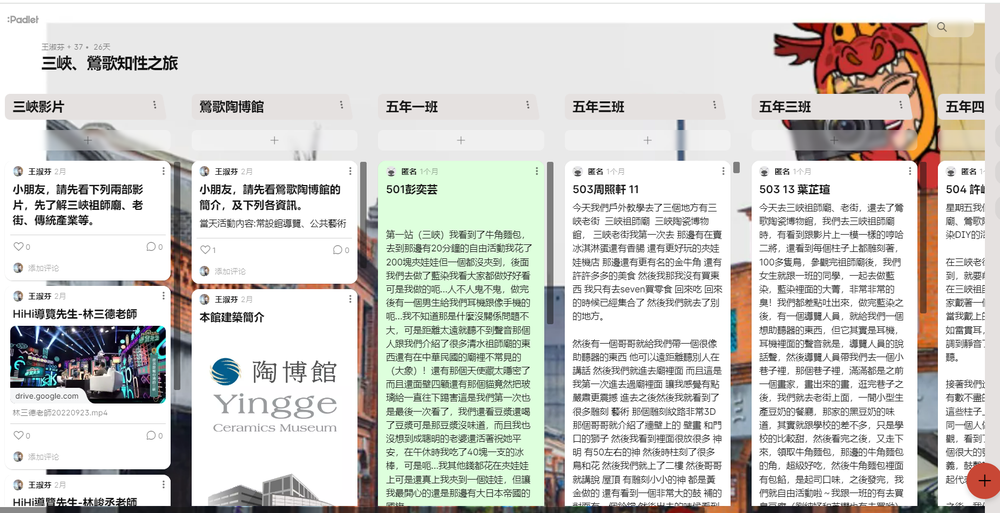Viewport: 1000px width, 513px height.
Task: Click the anonymous avatar on 501彭奕芸 post
Action: tap(392, 171)
